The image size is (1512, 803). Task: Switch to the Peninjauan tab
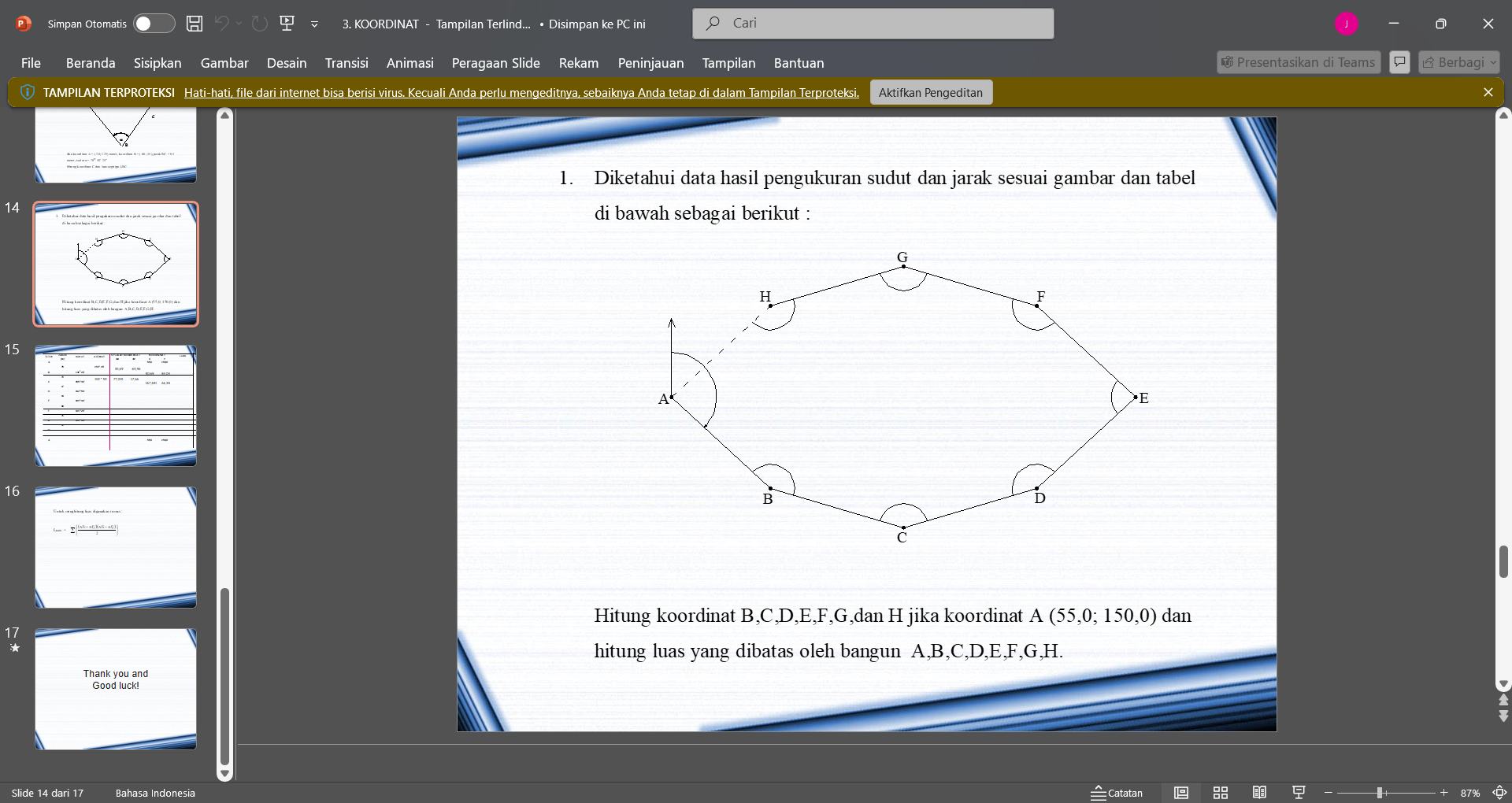pyautogui.click(x=650, y=63)
